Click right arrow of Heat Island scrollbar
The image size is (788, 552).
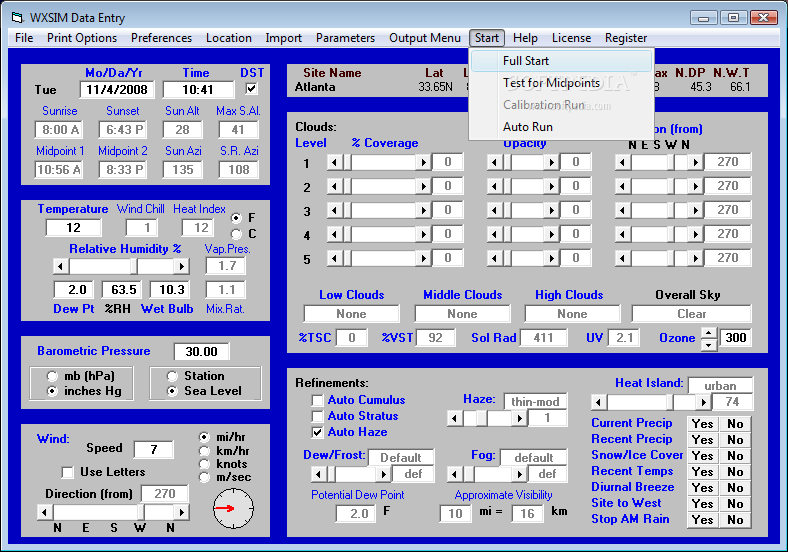point(704,402)
